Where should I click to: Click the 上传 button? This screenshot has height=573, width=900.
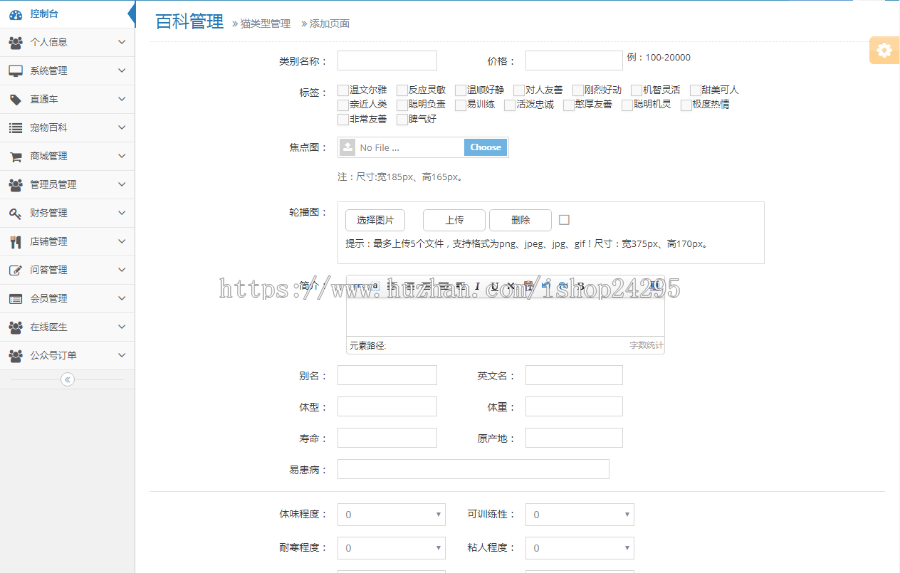point(454,220)
